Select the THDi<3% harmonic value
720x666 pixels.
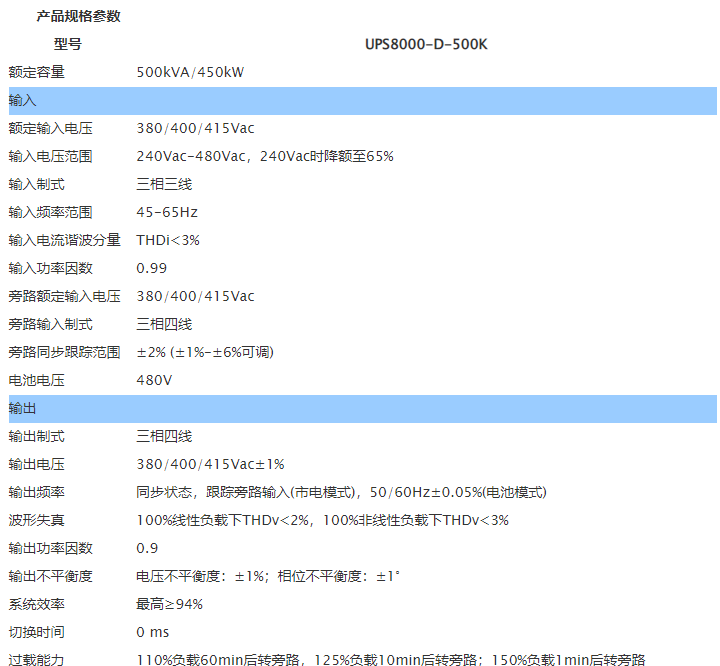tap(168, 240)
